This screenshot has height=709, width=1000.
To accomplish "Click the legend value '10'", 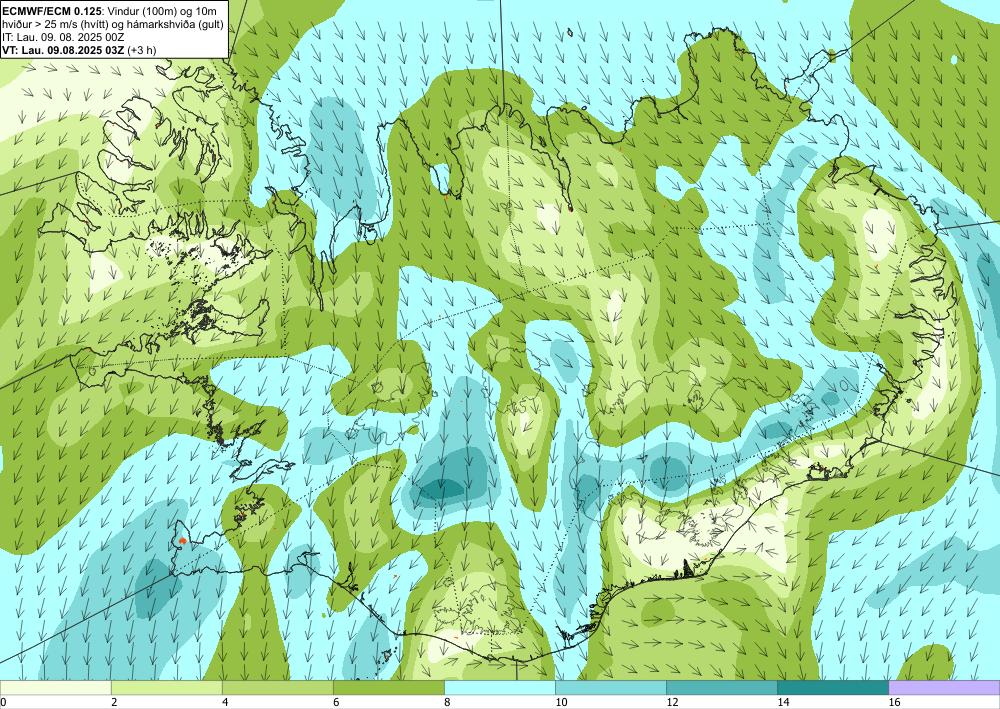I will pos(561,702).
